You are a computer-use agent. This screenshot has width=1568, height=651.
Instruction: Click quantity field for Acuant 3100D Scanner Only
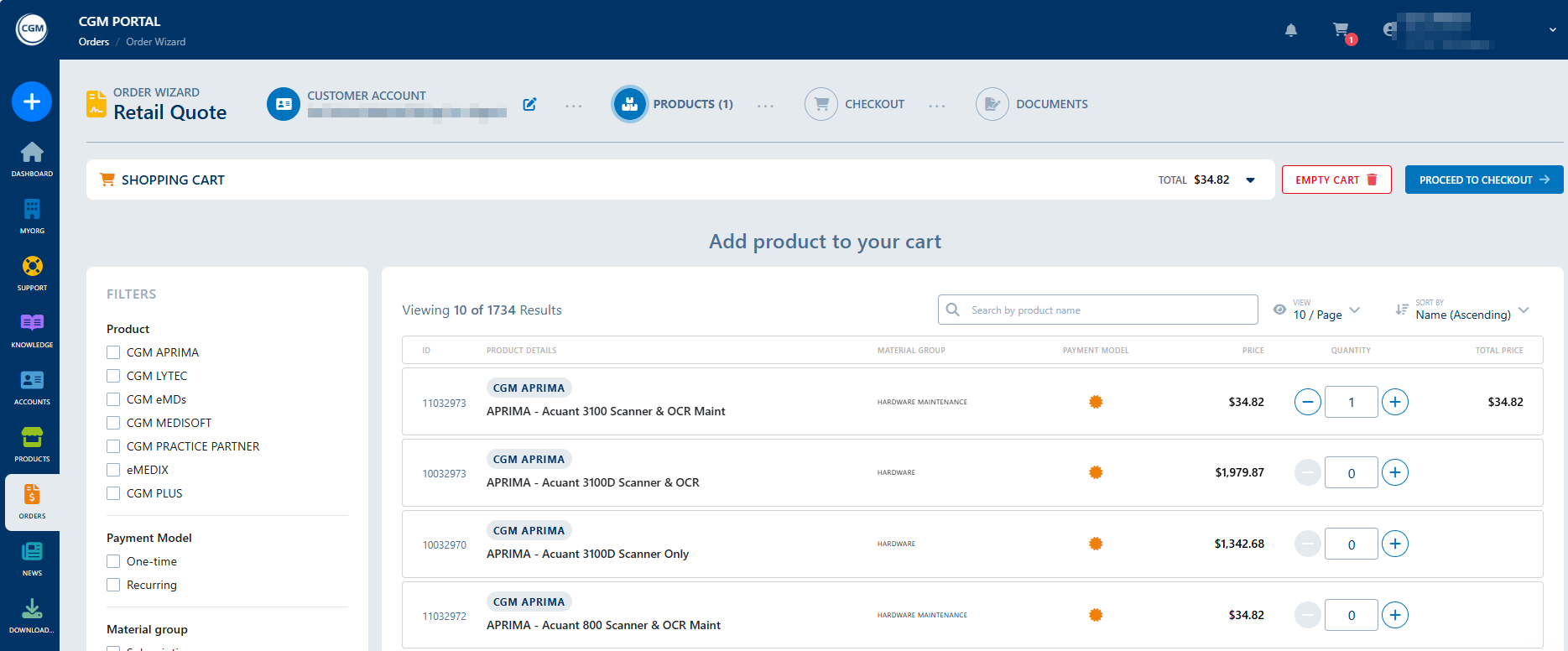click(x=1352, y=544)
